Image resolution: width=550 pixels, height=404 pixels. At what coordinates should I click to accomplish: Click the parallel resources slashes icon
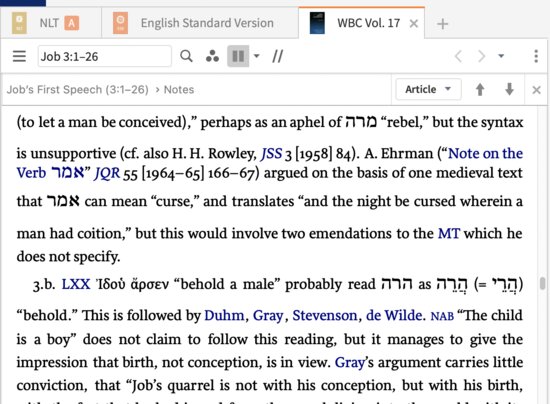[277, 56]
